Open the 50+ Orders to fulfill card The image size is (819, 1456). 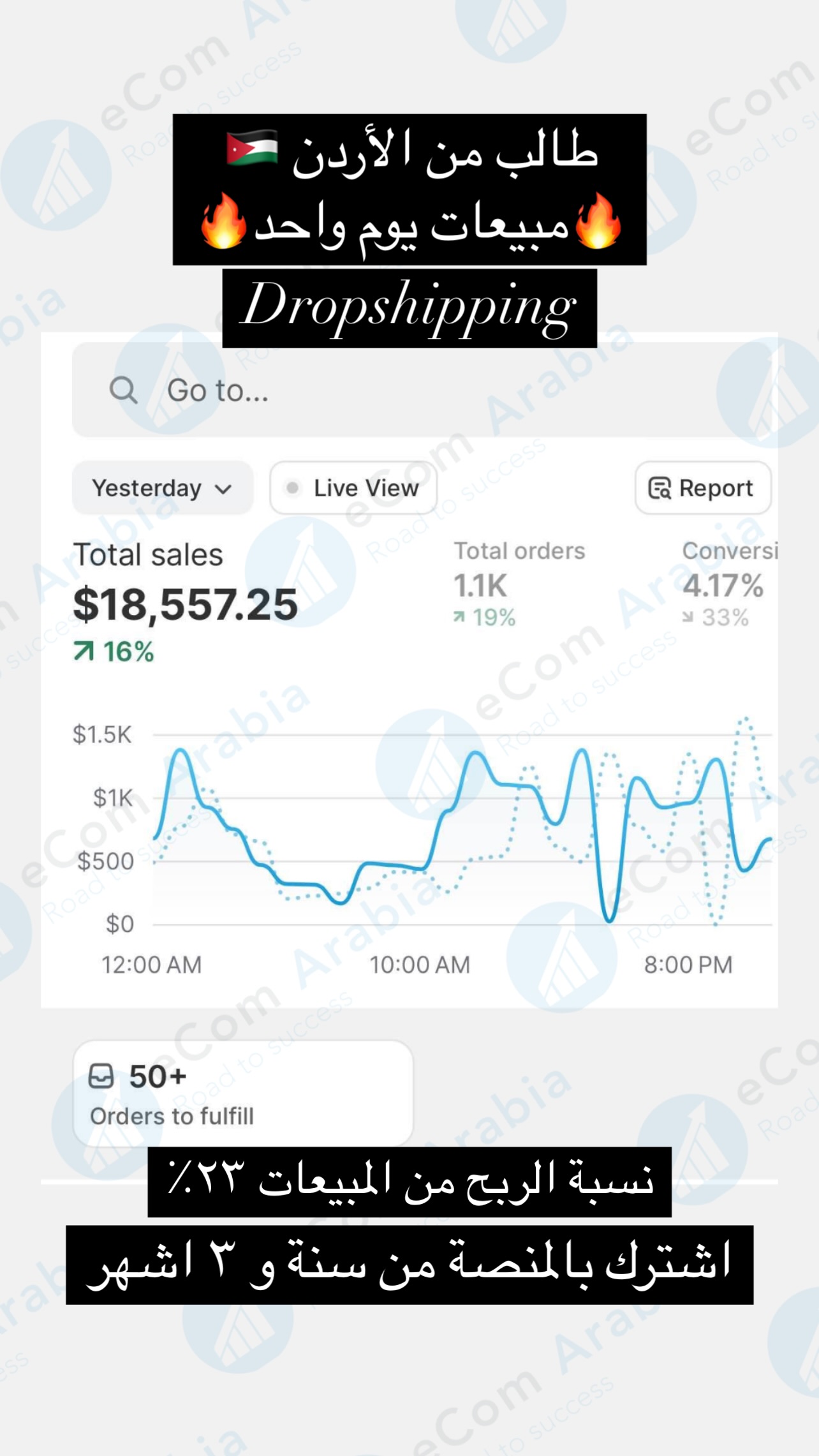tap(242, 1094)
